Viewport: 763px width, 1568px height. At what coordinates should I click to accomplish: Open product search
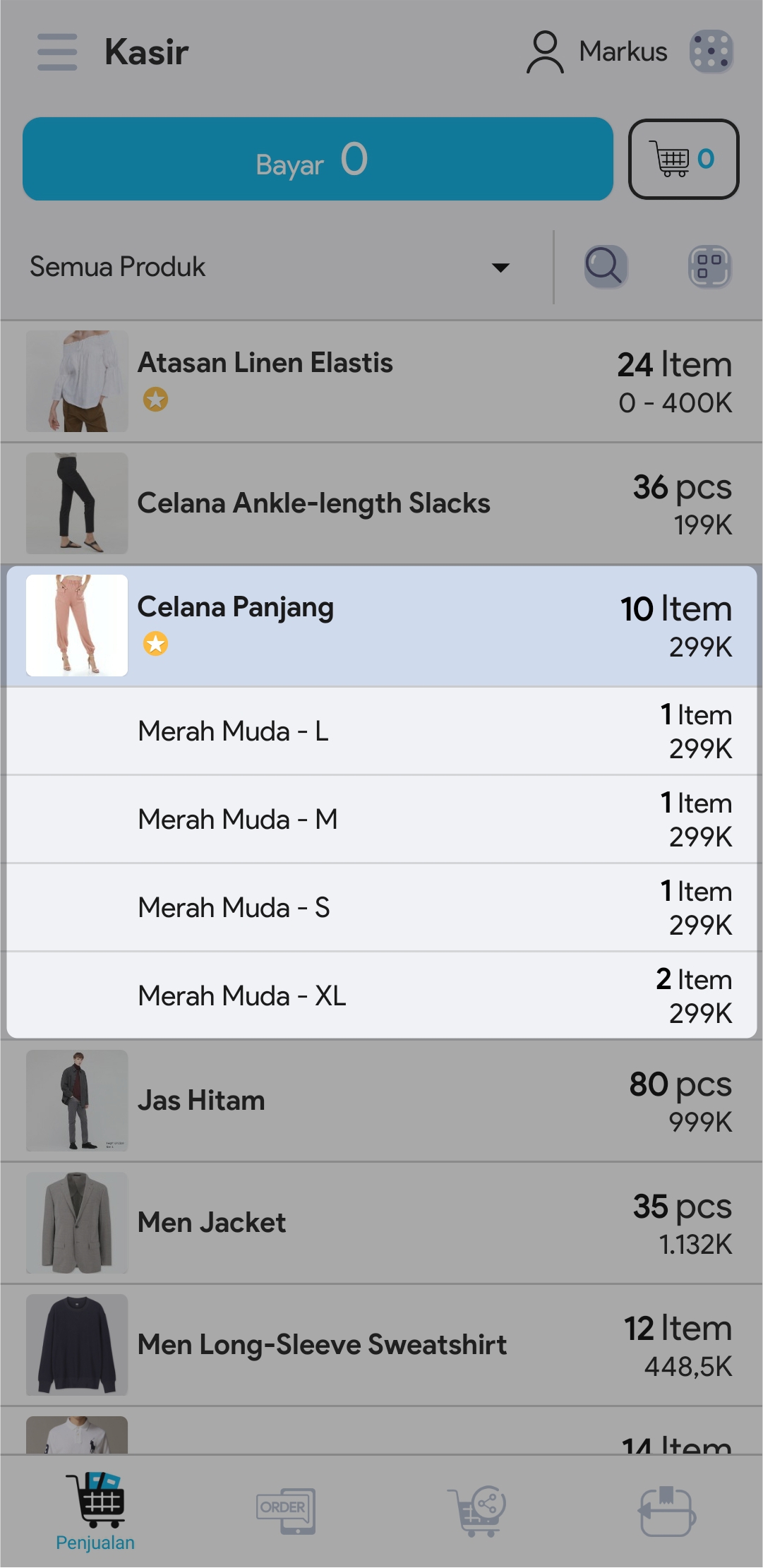(x=606, y=267)
